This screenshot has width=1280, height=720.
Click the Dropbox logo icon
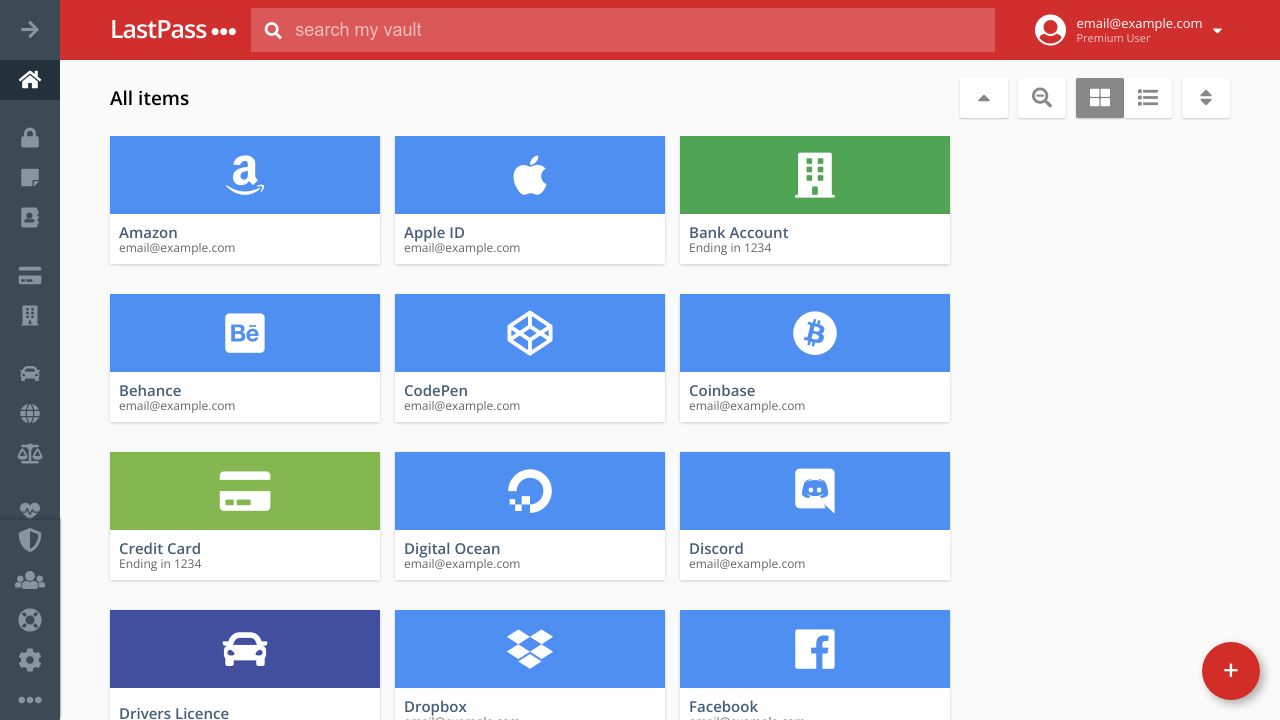click(x=530, y=649)
